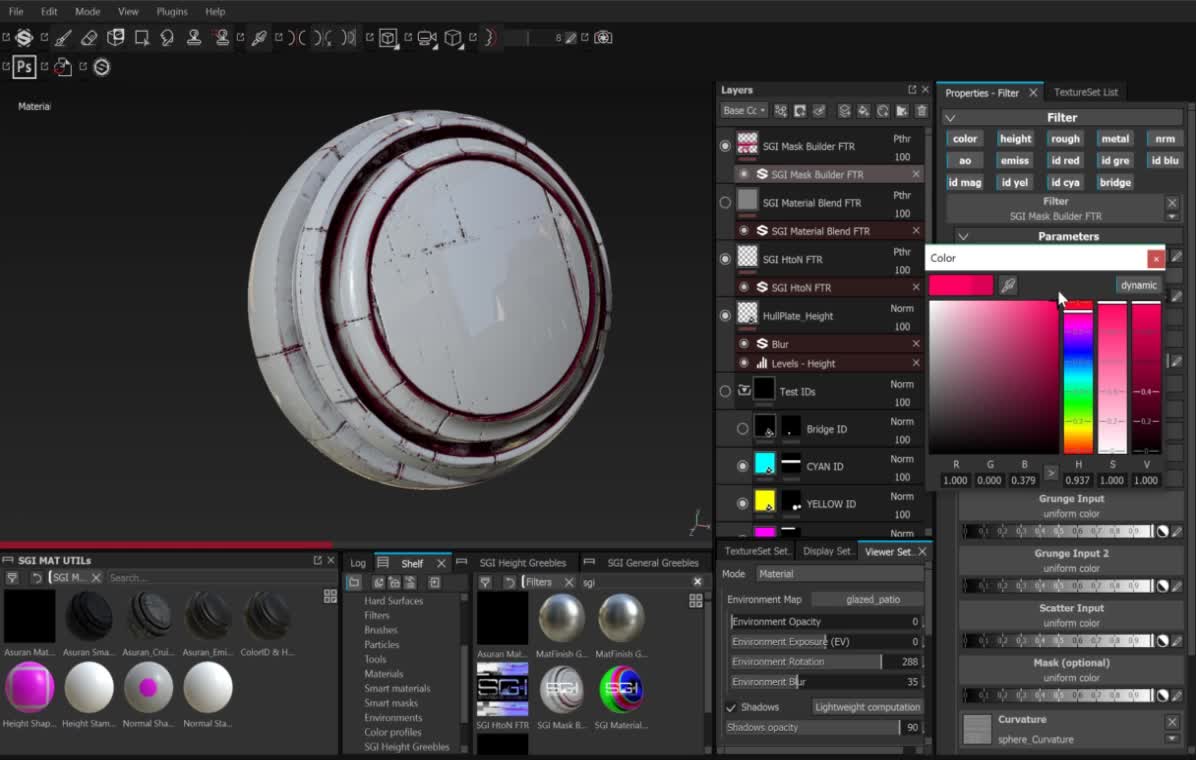Hide the SGI Mask Builder FTR layer
Image resolution: width=1196 pixels, height=760 pixels.
725,146
